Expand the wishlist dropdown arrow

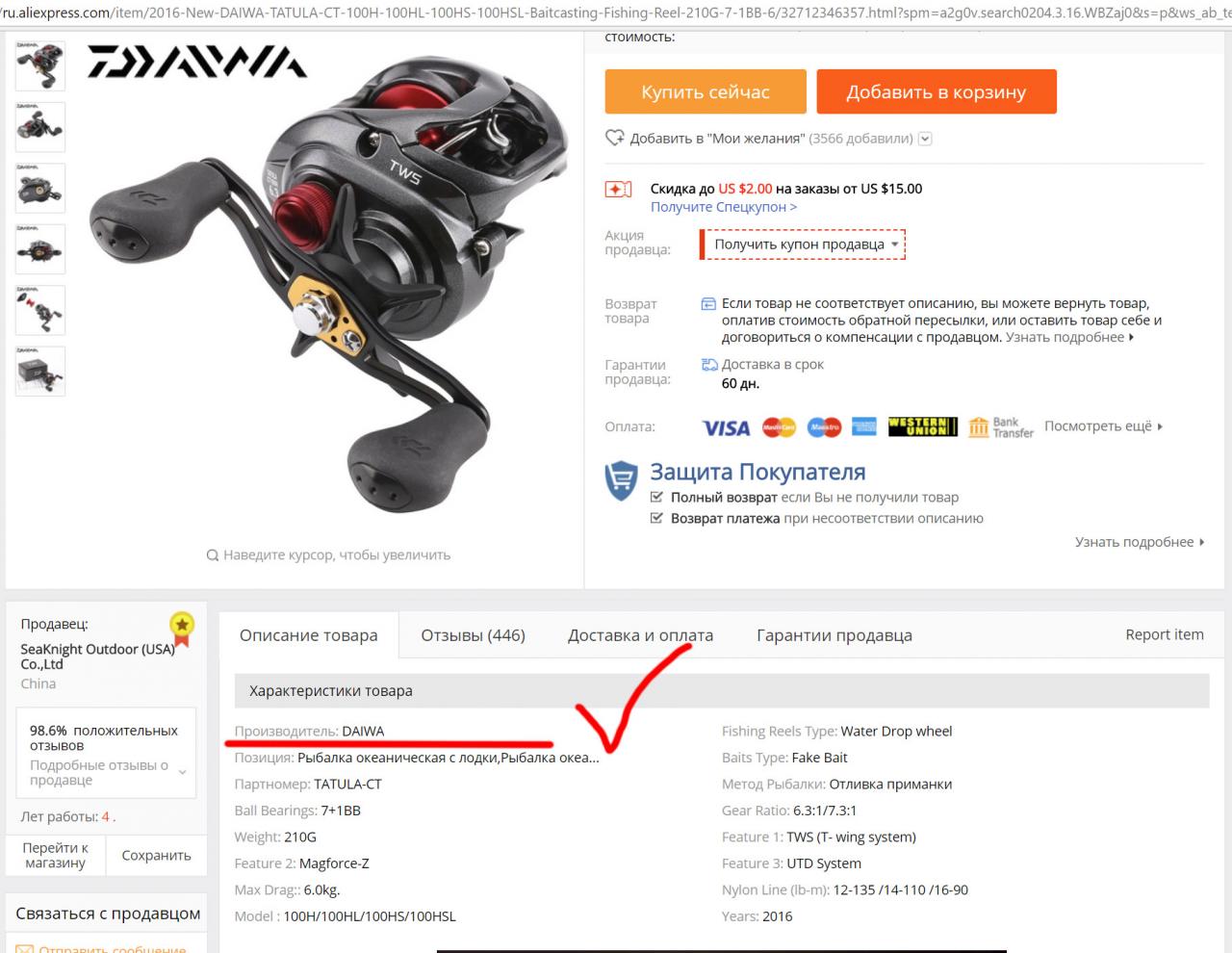point(925,139)
